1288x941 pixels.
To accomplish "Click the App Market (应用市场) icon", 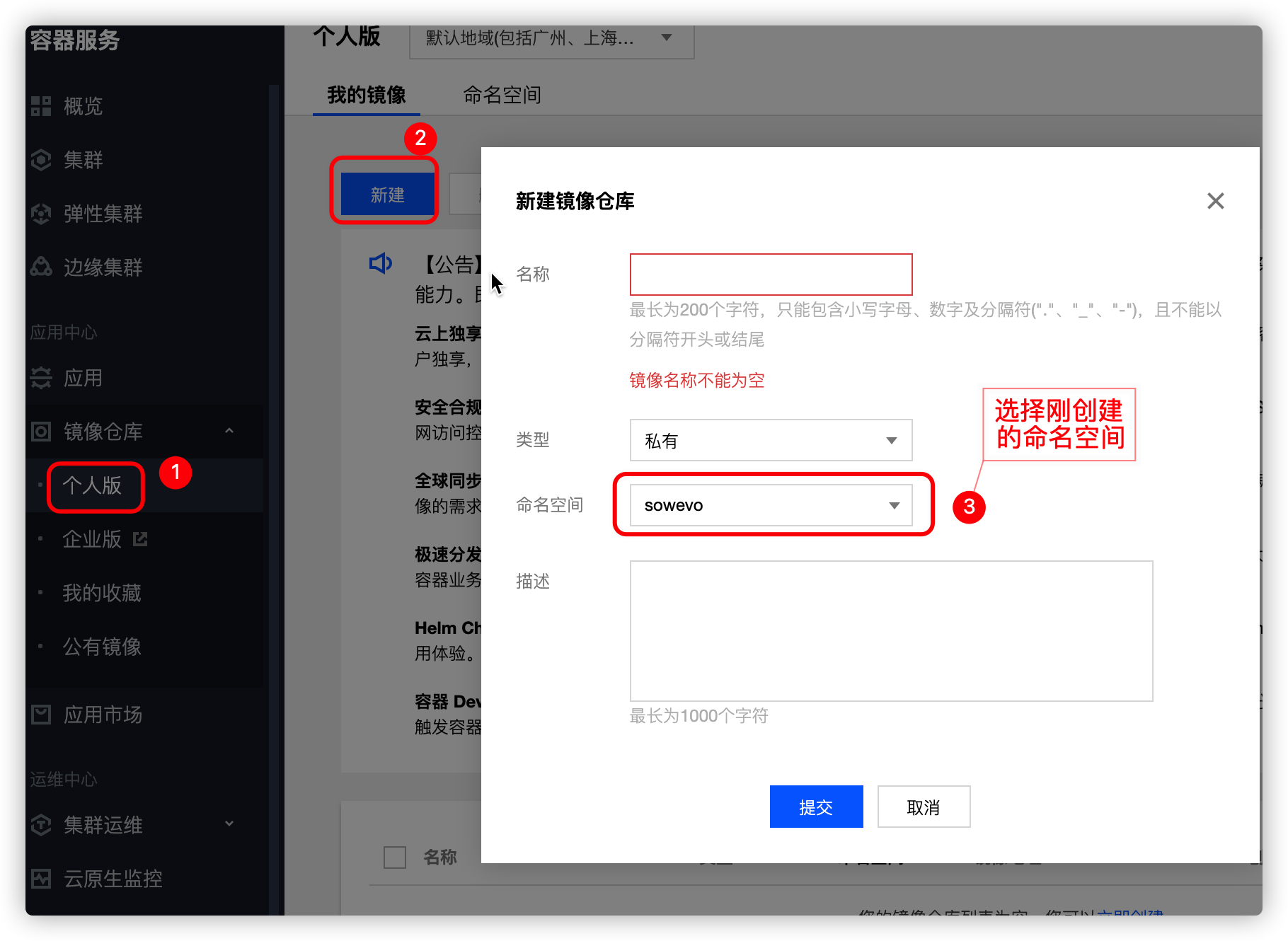I will coord(41,715).
